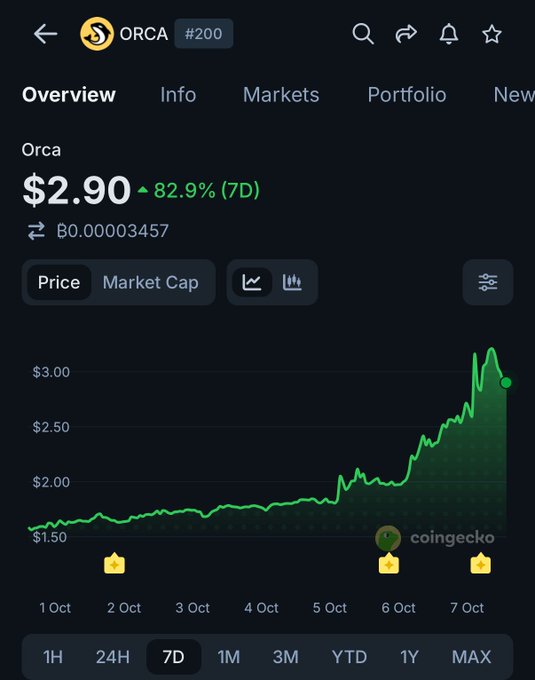Switch to candlestick chart view

point(292,282)
